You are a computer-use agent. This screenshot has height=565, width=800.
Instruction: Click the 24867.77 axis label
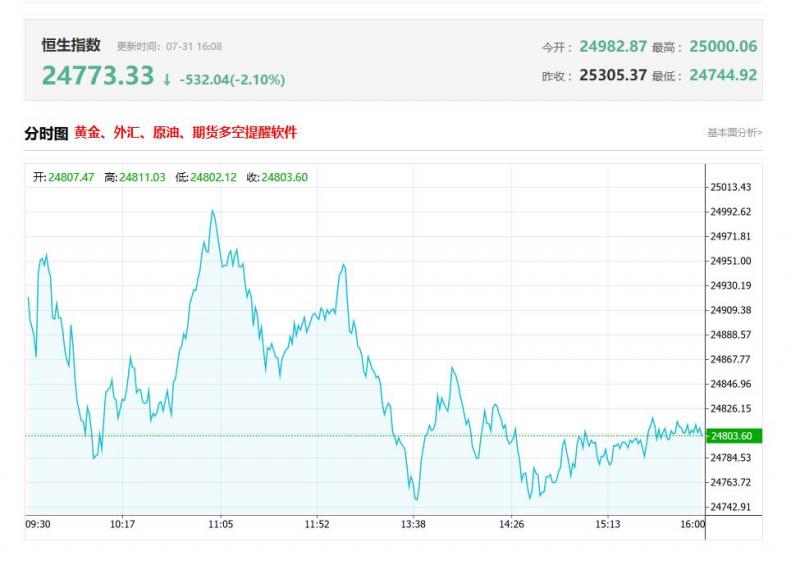pyautogui.click(x=731, y=359)
